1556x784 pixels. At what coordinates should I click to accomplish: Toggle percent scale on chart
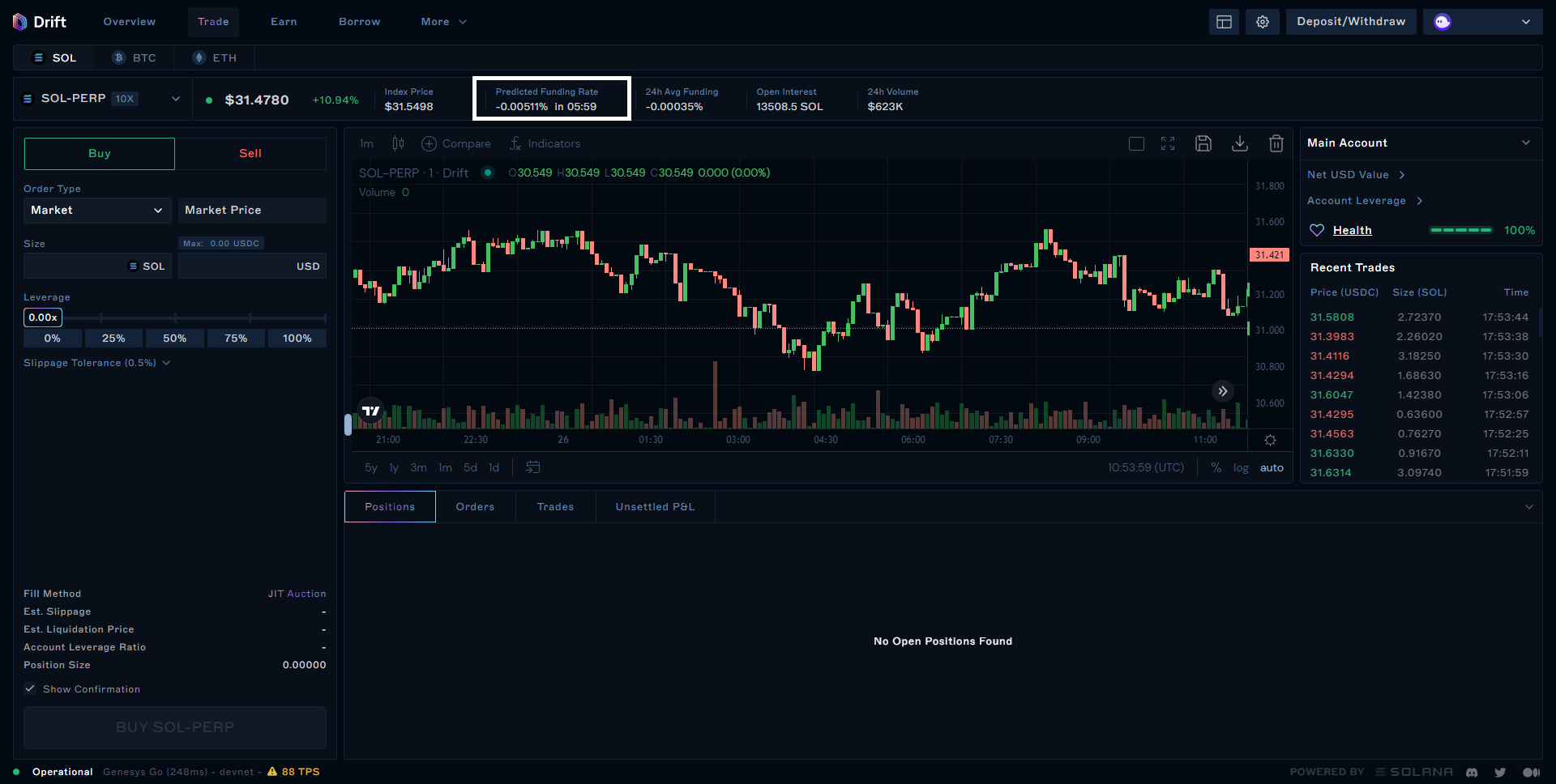click(x=1216, y=467)
